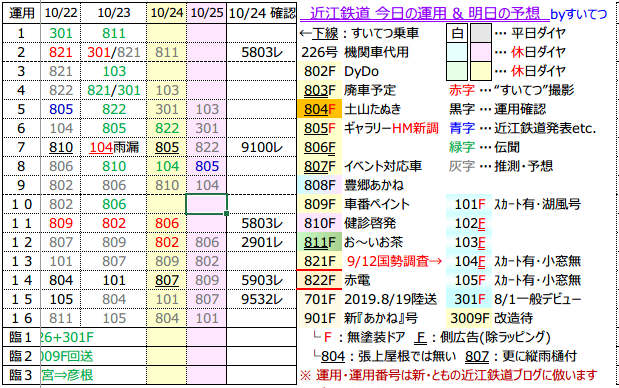Select the 運用 column header cell
The image size is (619, 388).
pyautogui.click(x=21, y=13)
